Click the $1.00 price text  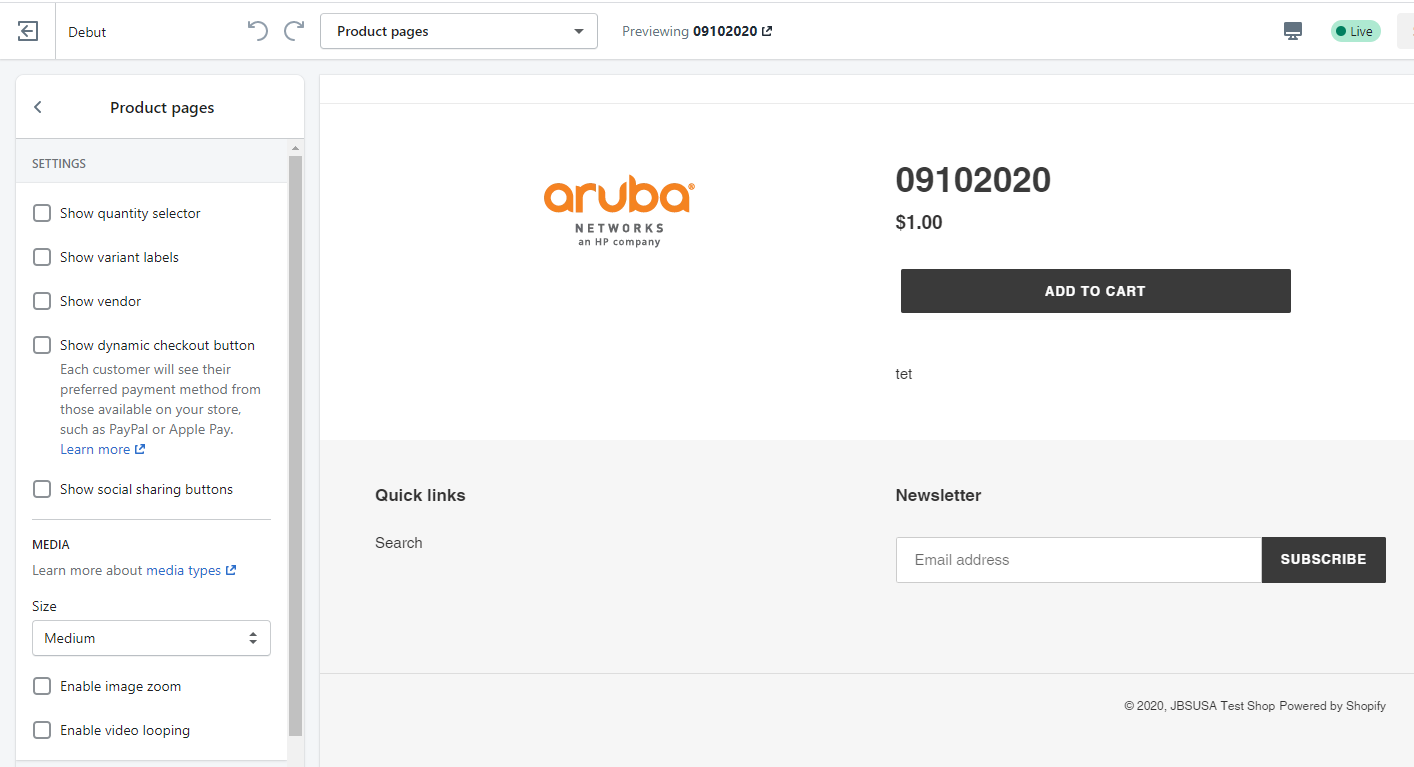[x=919, y=222]
